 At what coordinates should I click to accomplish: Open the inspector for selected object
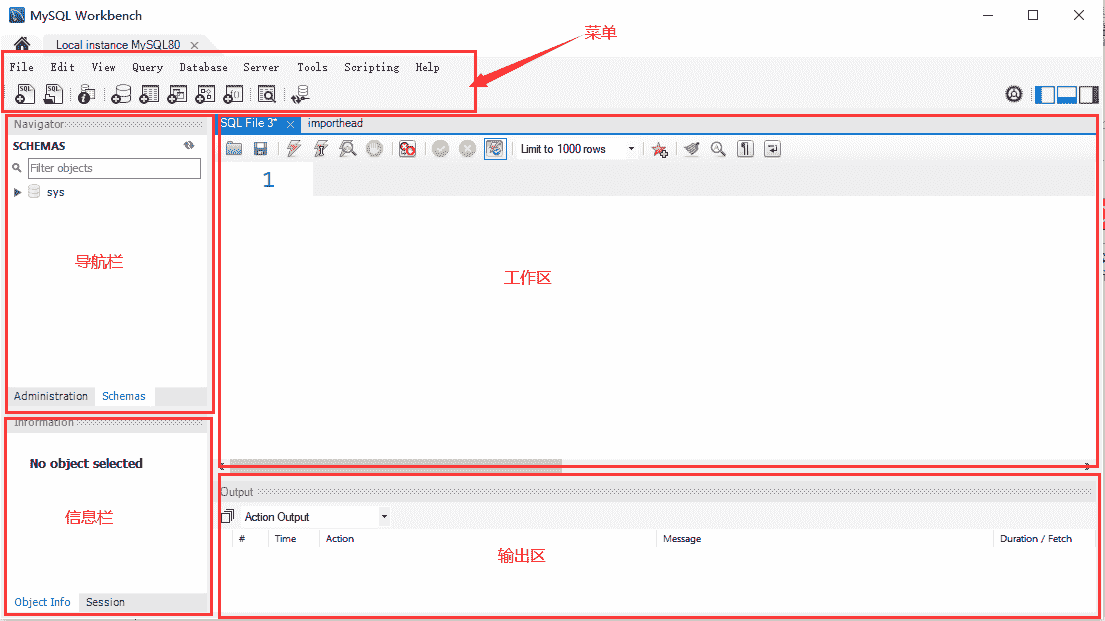86,94
